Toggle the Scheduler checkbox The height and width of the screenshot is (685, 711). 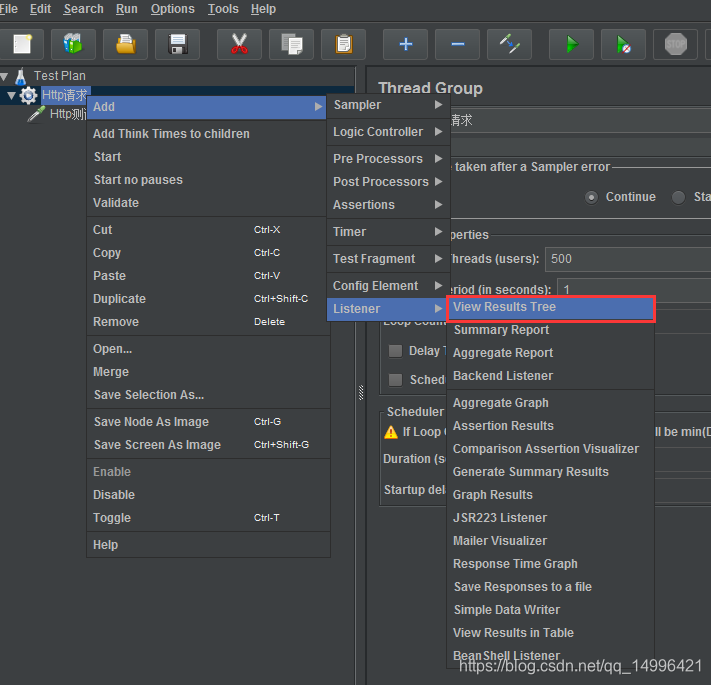pyautogui.click(x=395, y=379)
